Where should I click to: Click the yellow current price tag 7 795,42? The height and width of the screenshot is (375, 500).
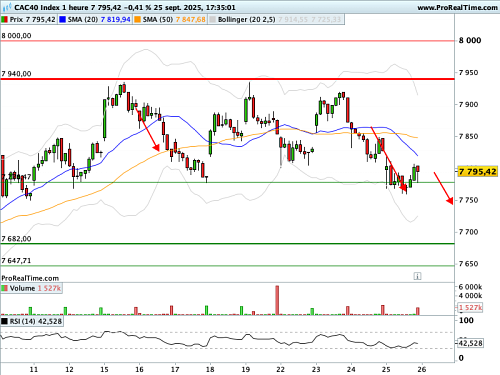[x=477, y=172]
